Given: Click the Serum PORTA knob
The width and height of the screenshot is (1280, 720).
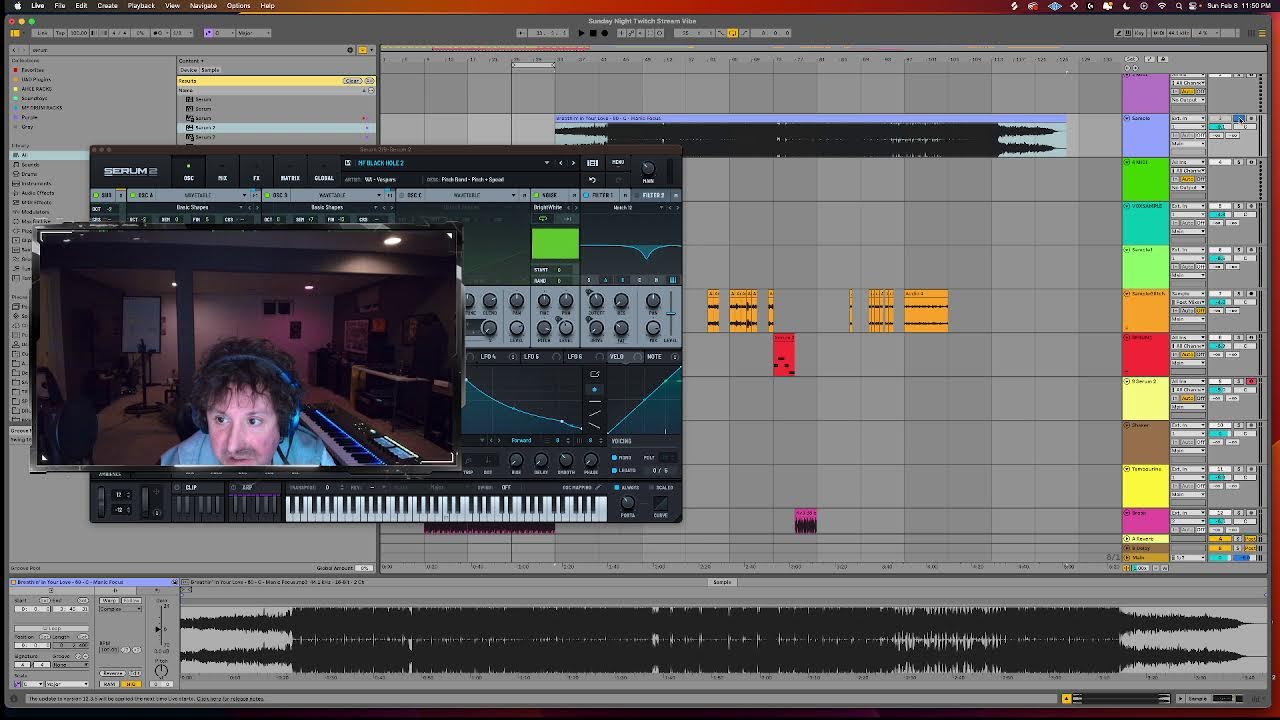Looking at the screenshot, I should [x=627, y=503].
